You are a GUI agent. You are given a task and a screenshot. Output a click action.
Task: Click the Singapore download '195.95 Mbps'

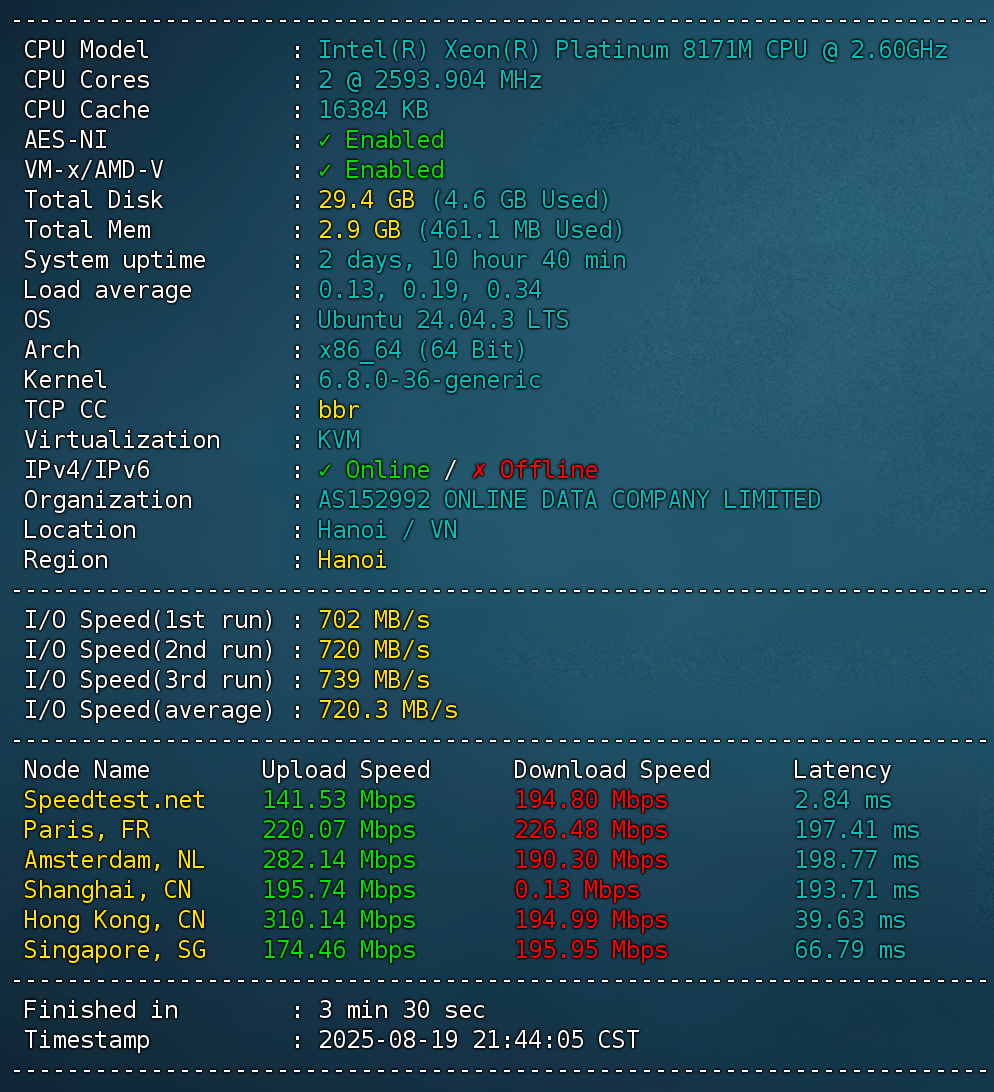[x=591, y=950]
